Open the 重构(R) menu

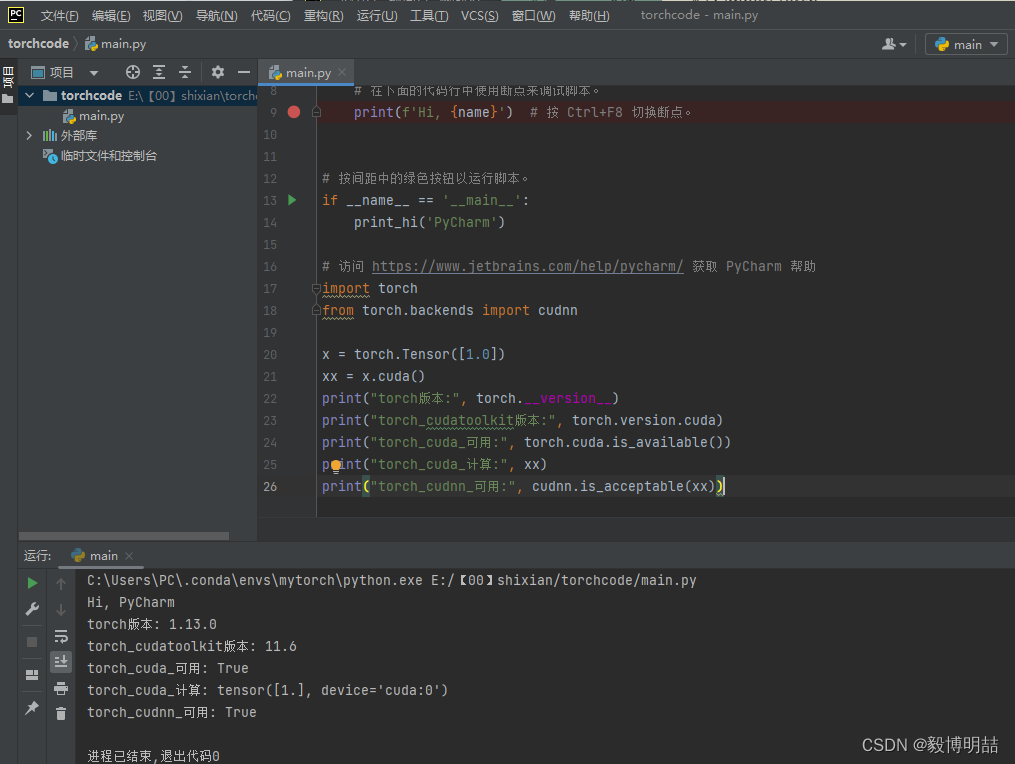pyautogui.click(x=324, y=16)
